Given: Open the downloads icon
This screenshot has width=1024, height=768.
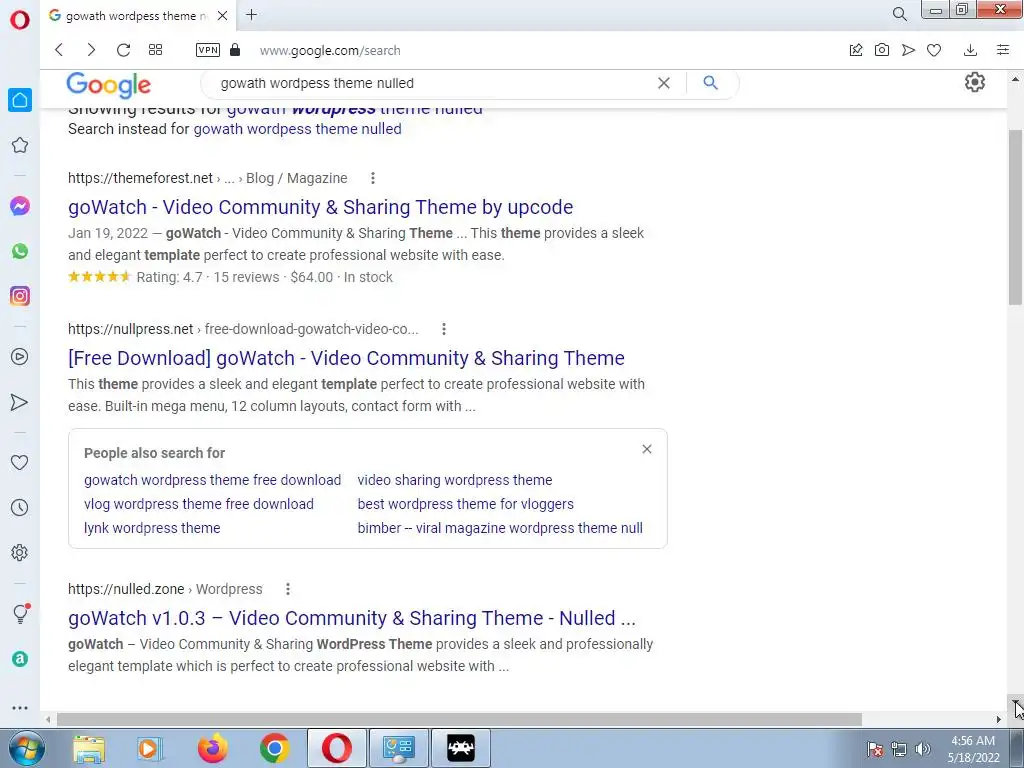Looking at the screenshot, I should point(970,50).
